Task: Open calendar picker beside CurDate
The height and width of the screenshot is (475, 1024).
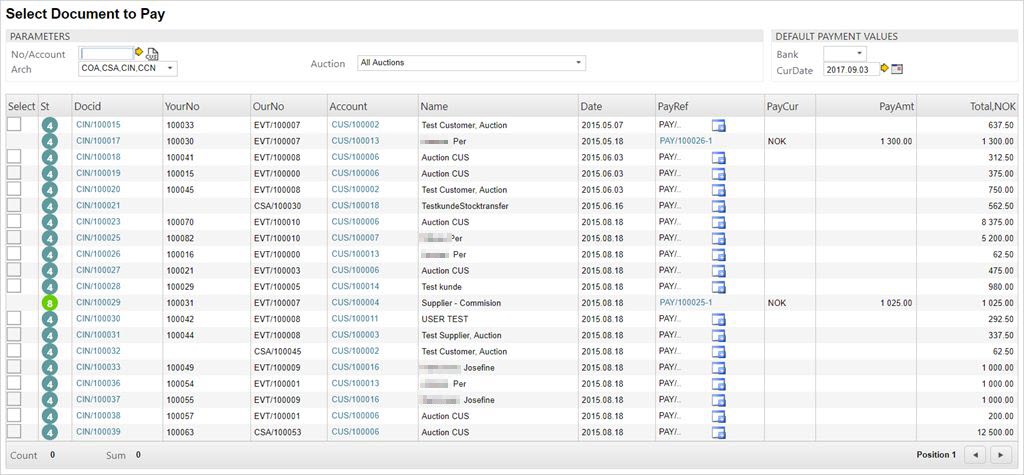Action: point(897,69)
